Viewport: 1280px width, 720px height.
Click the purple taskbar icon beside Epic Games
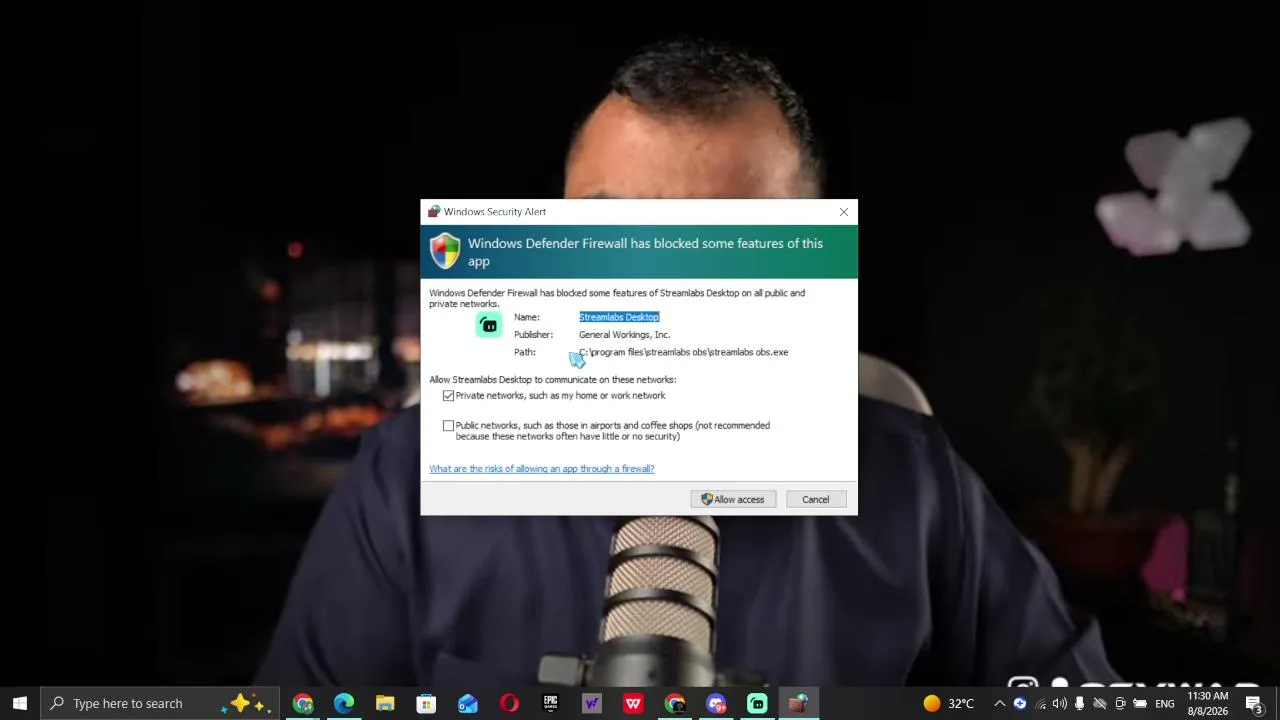pos(592,703)
